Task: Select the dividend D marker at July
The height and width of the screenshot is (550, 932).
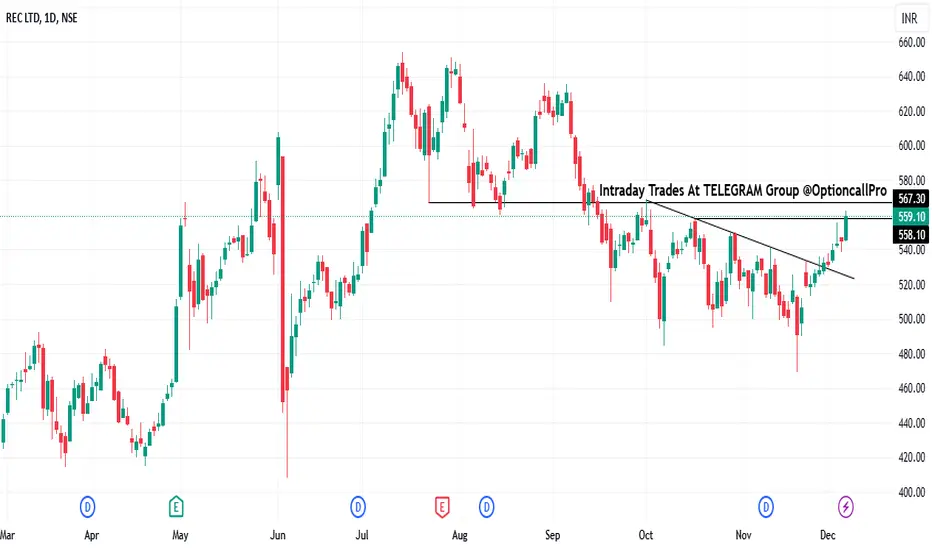Action: (358, 507)
